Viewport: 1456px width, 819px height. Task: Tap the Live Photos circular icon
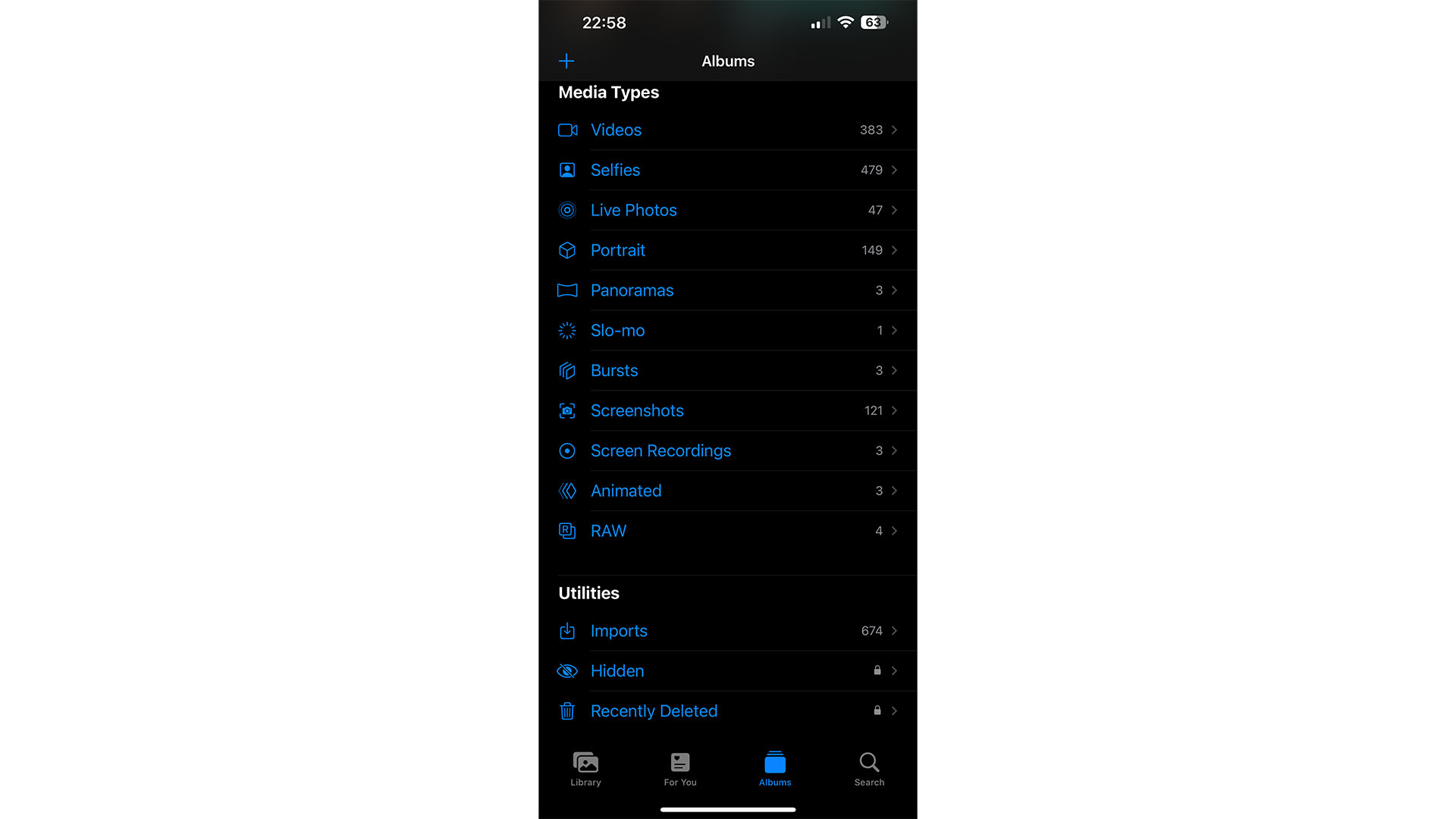click(567, 210)
